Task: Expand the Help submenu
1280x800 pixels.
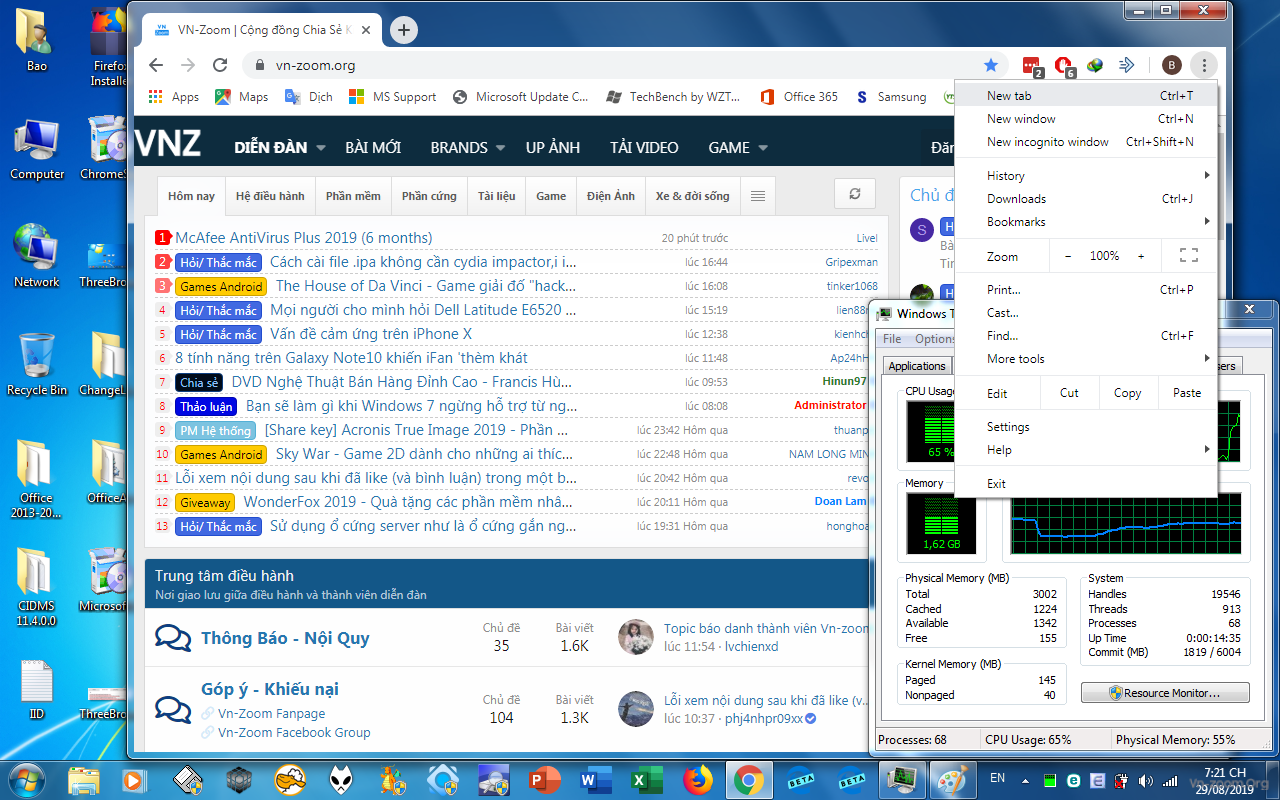Action: tap(1086, 450)
